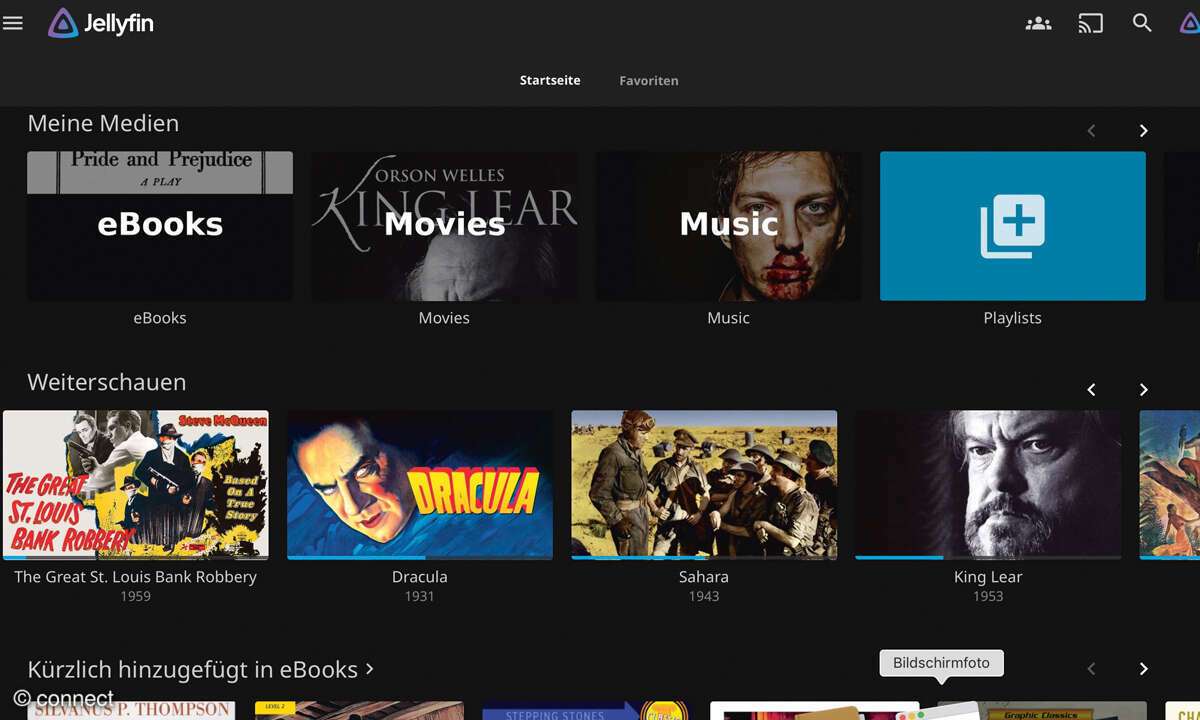The height and width of the screenshot is (720, 1200).
Task: Click the Movies label under the card
Action: pos(444,318)
